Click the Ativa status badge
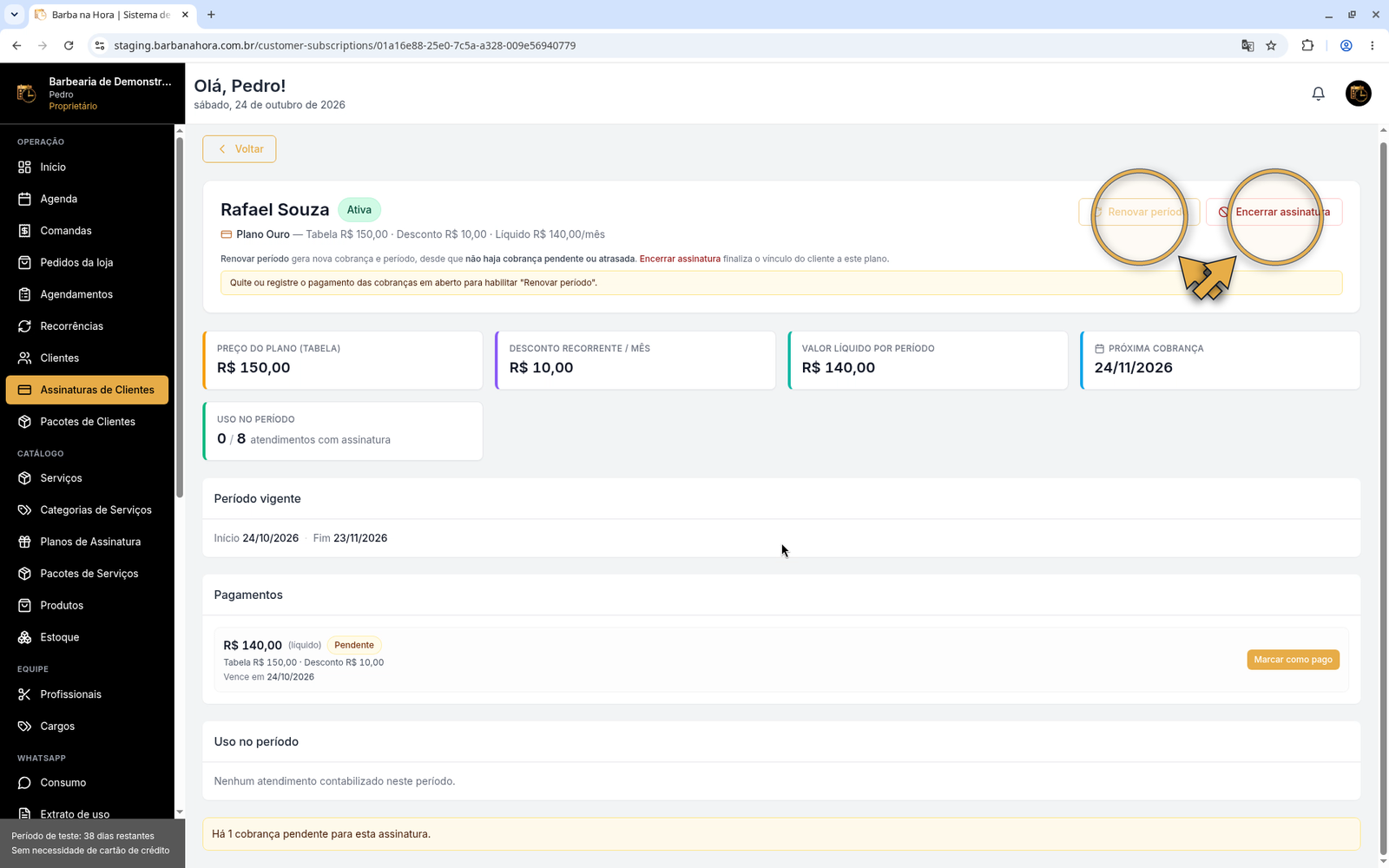1389x868 pixels. pyautogui.click(x=359, y=210)
